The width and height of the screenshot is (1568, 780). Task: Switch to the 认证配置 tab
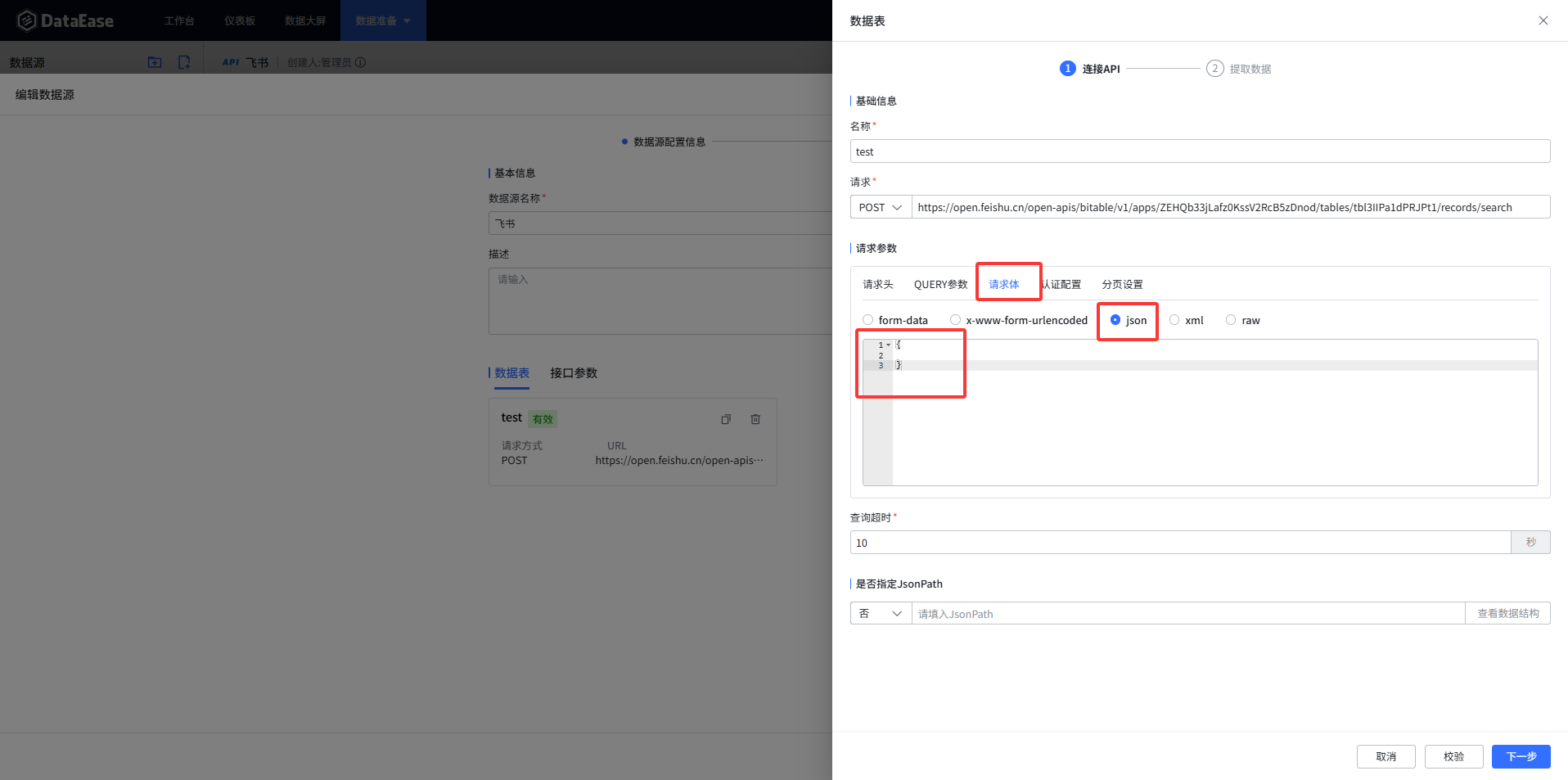tap(1061, 284)
